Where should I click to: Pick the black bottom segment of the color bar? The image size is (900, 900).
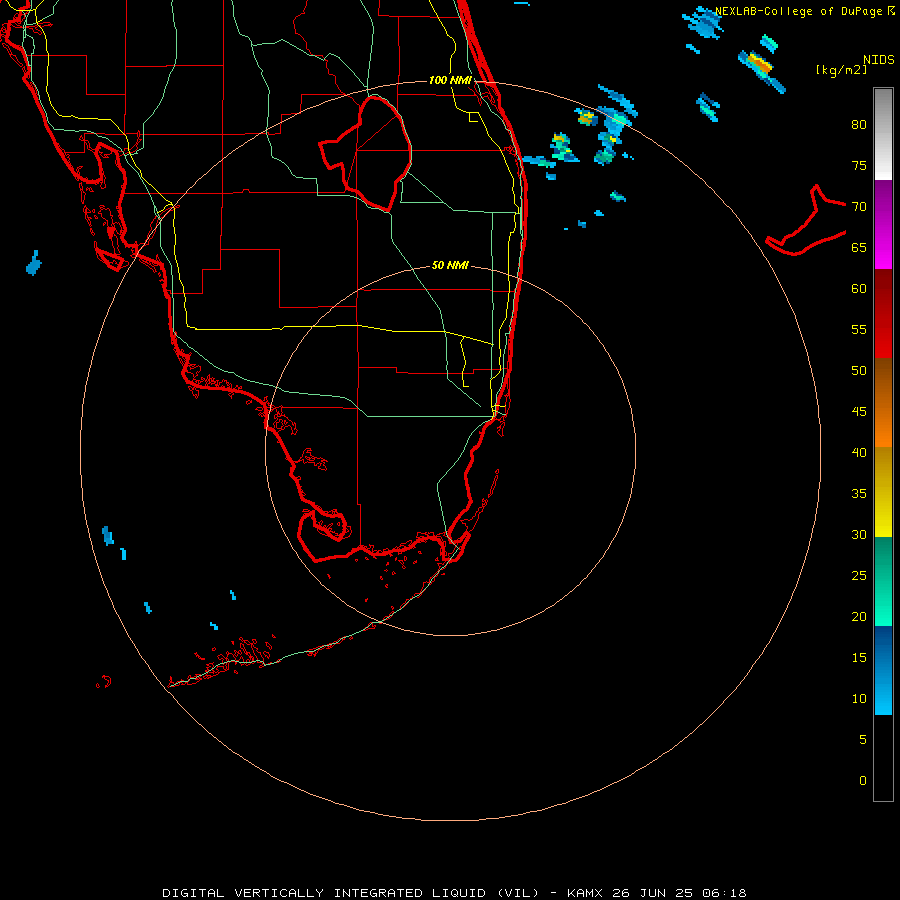click(883, 758)
